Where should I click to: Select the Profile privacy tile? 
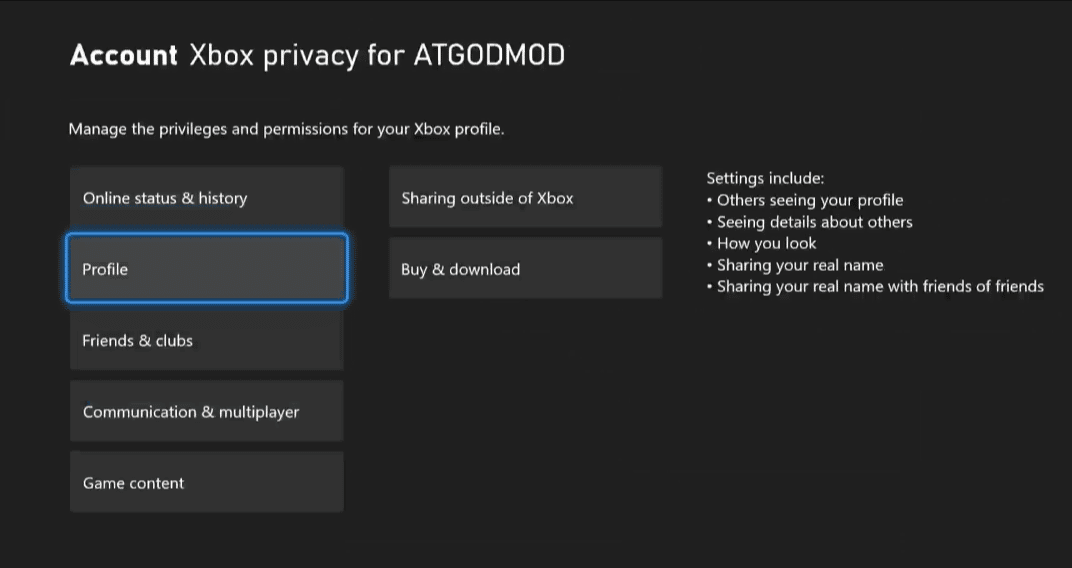(206, 268)
